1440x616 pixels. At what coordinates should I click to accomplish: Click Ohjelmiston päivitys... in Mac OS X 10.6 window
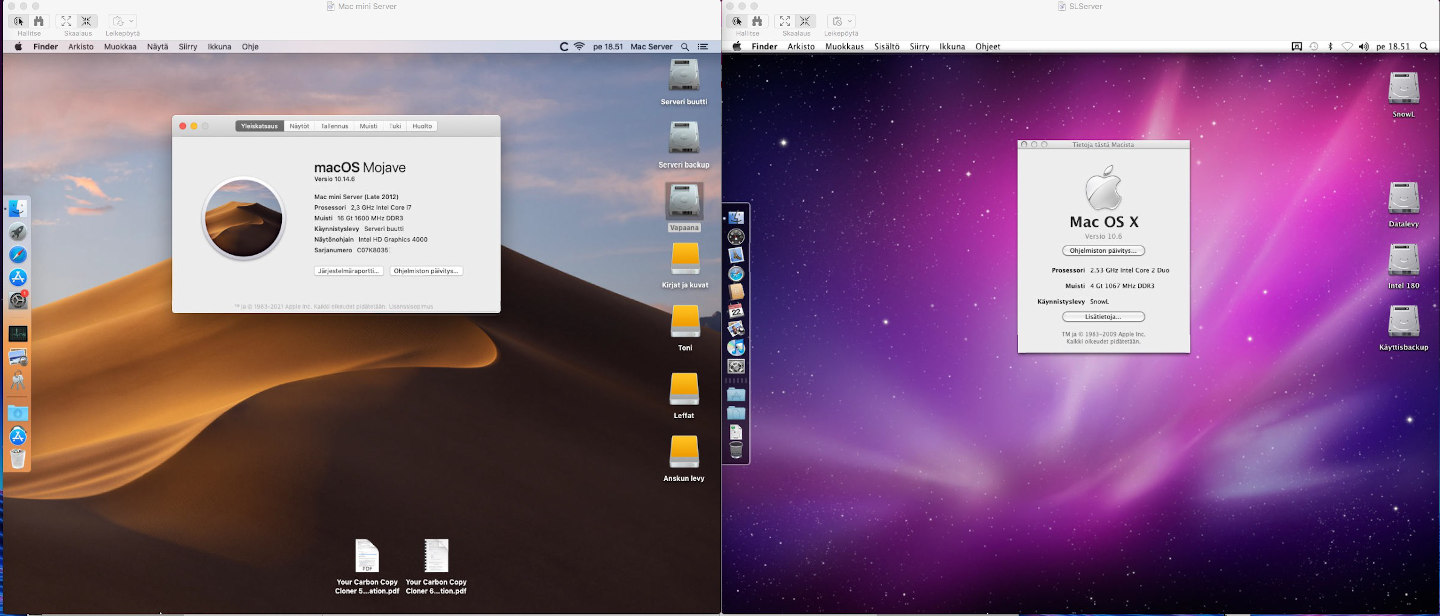tap(1104, 251)
